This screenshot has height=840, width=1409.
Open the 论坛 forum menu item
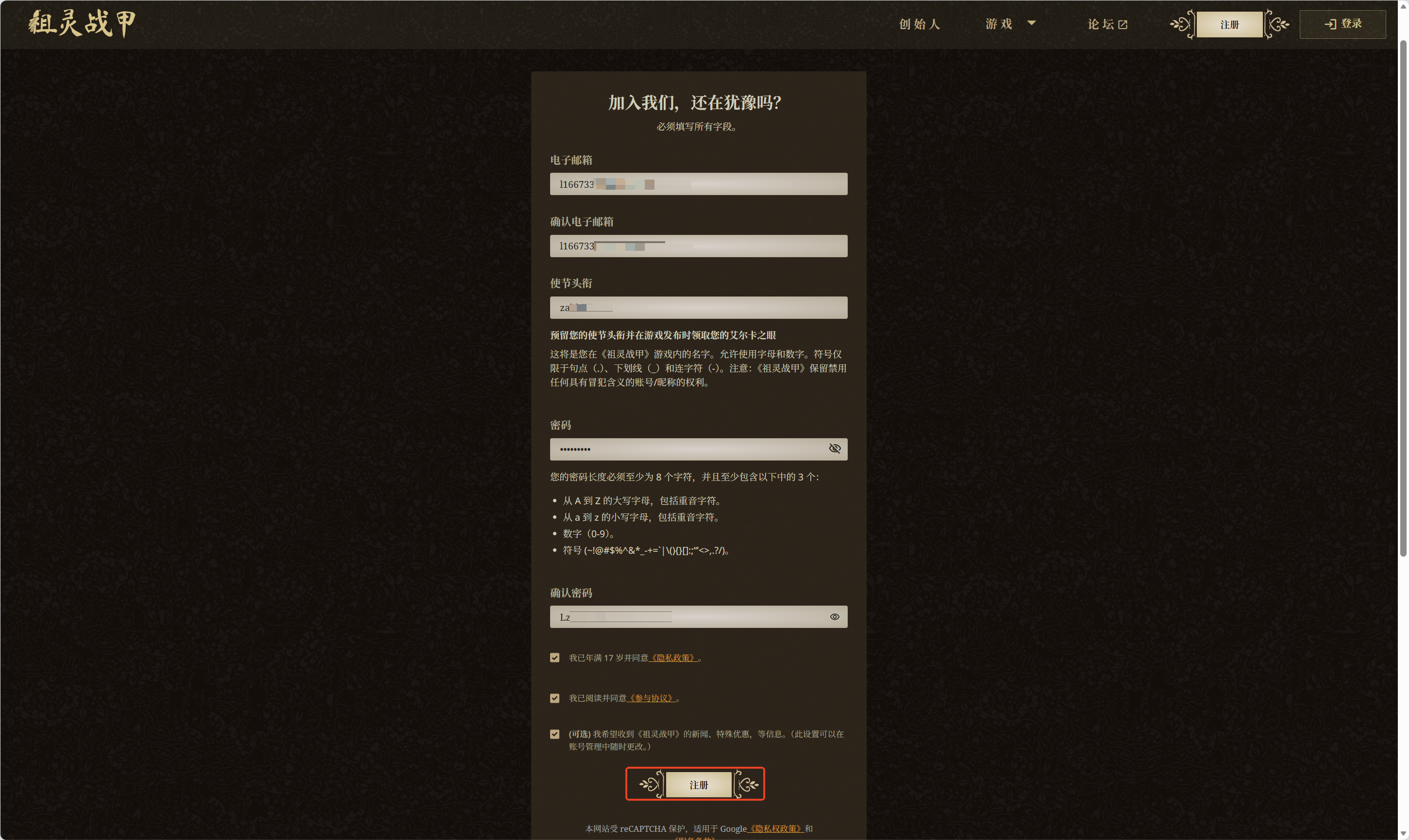(1100, 24)
